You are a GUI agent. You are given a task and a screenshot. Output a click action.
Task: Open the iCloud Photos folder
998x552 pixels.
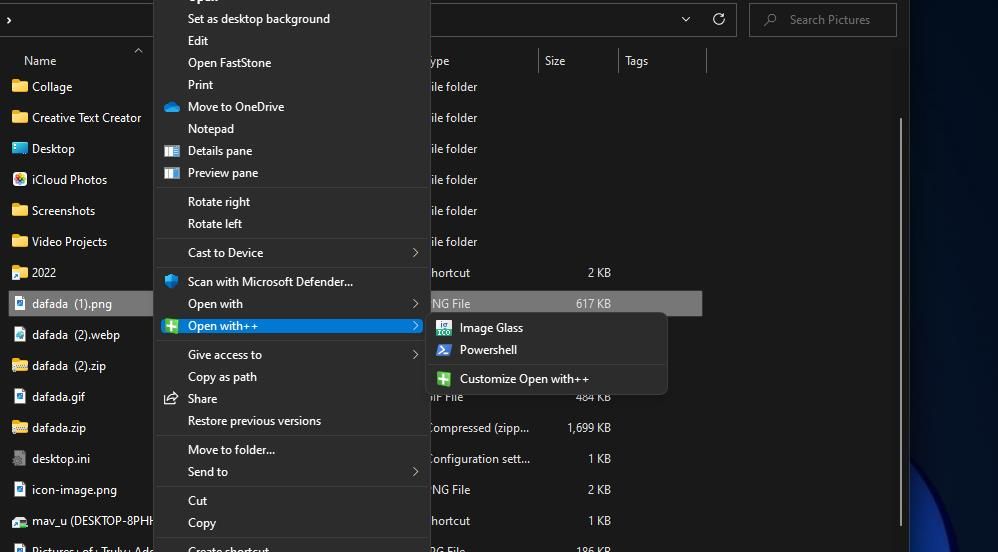coord(69,180)
